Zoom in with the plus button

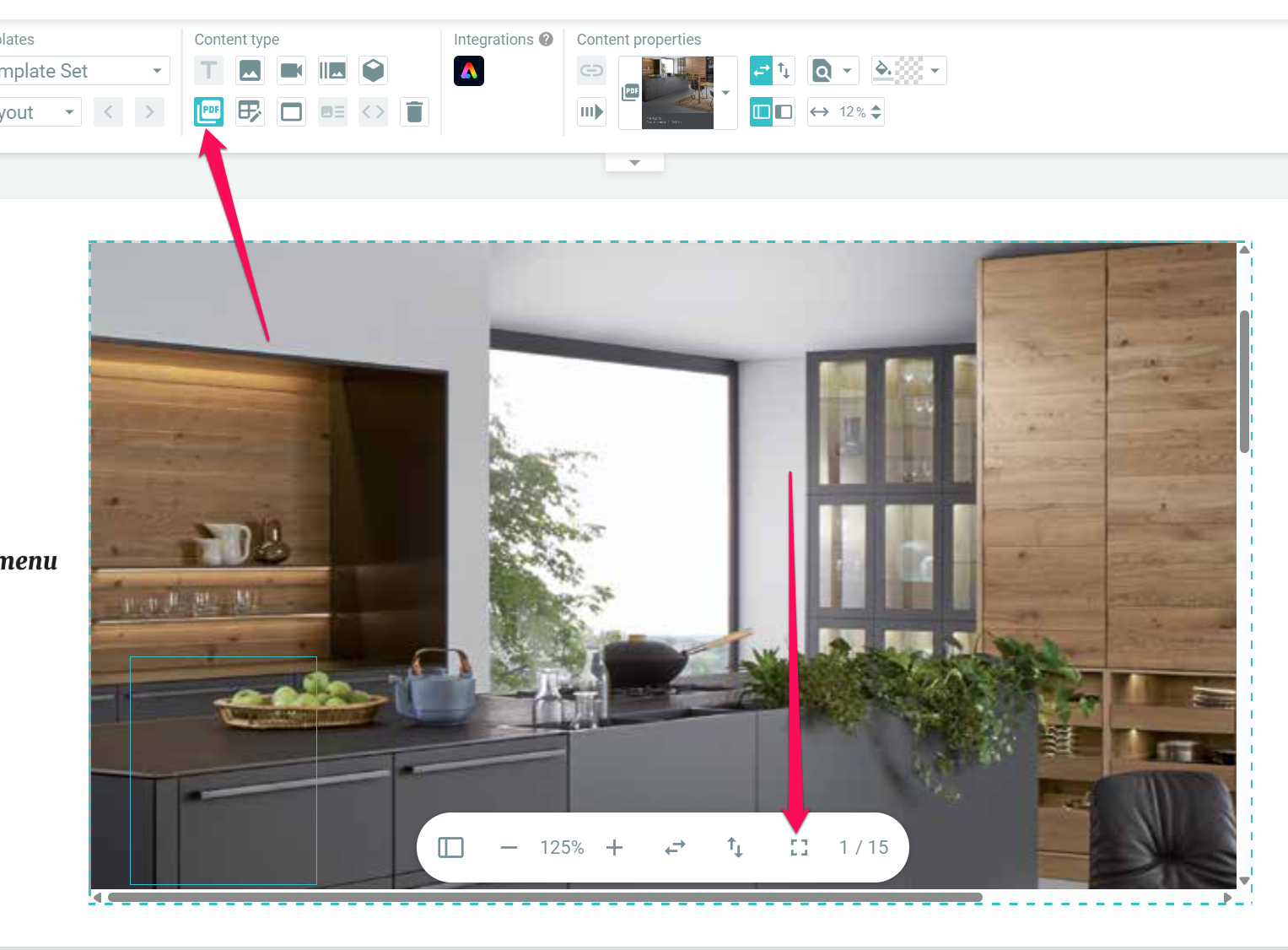click(615, 847)
